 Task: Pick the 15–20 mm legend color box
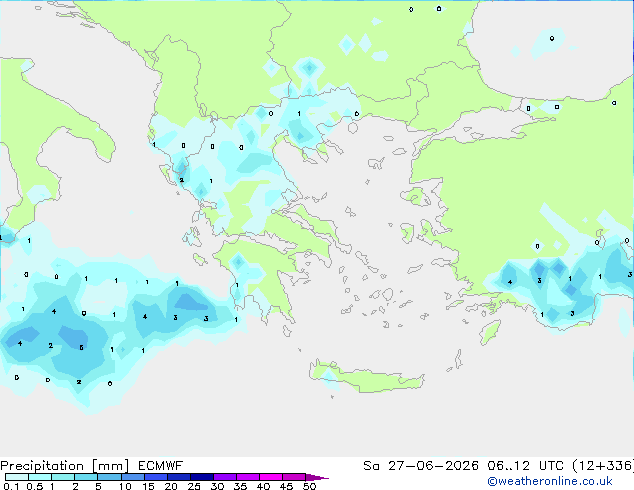156,477
